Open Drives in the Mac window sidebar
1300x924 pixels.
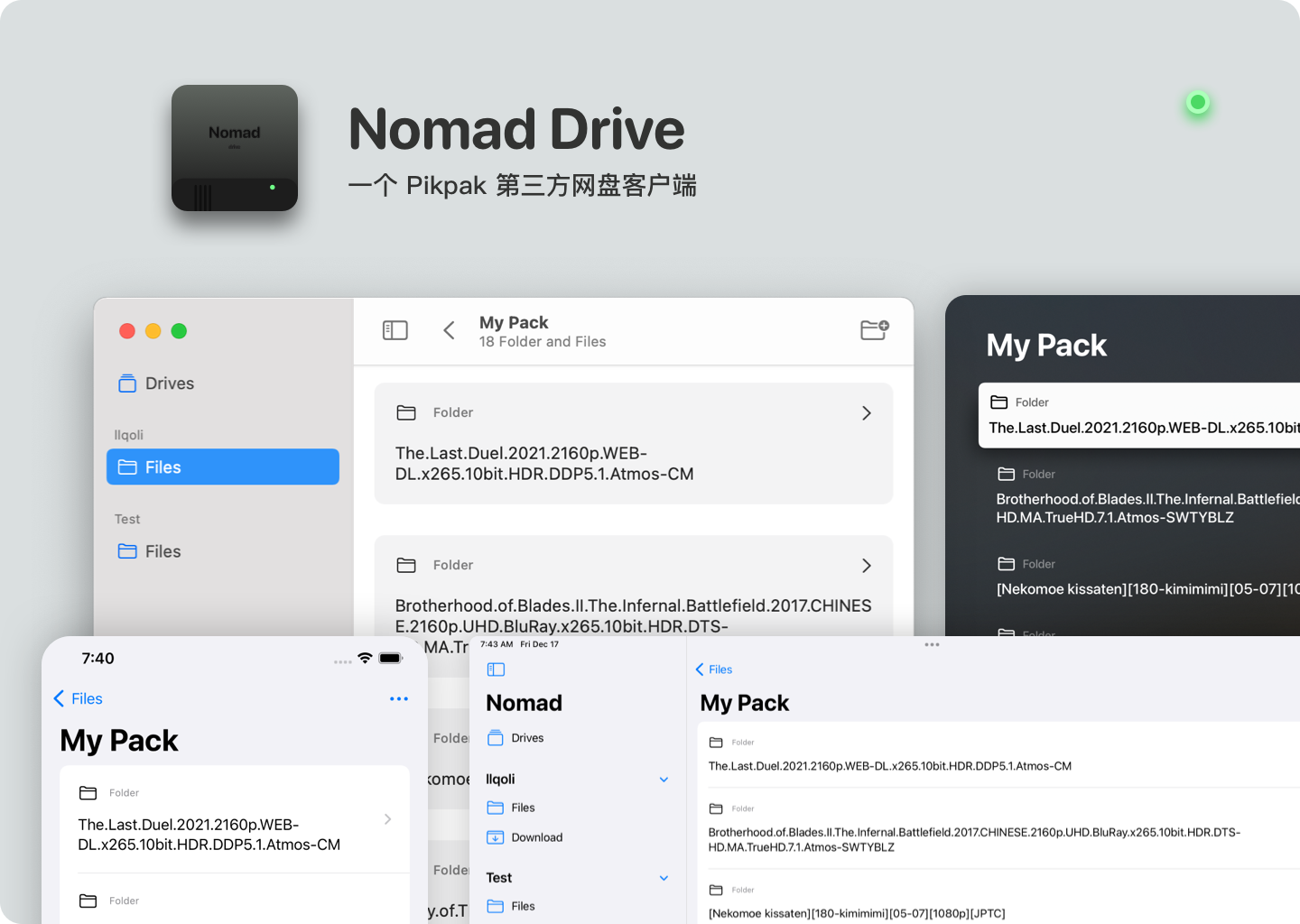coord(156,383)
